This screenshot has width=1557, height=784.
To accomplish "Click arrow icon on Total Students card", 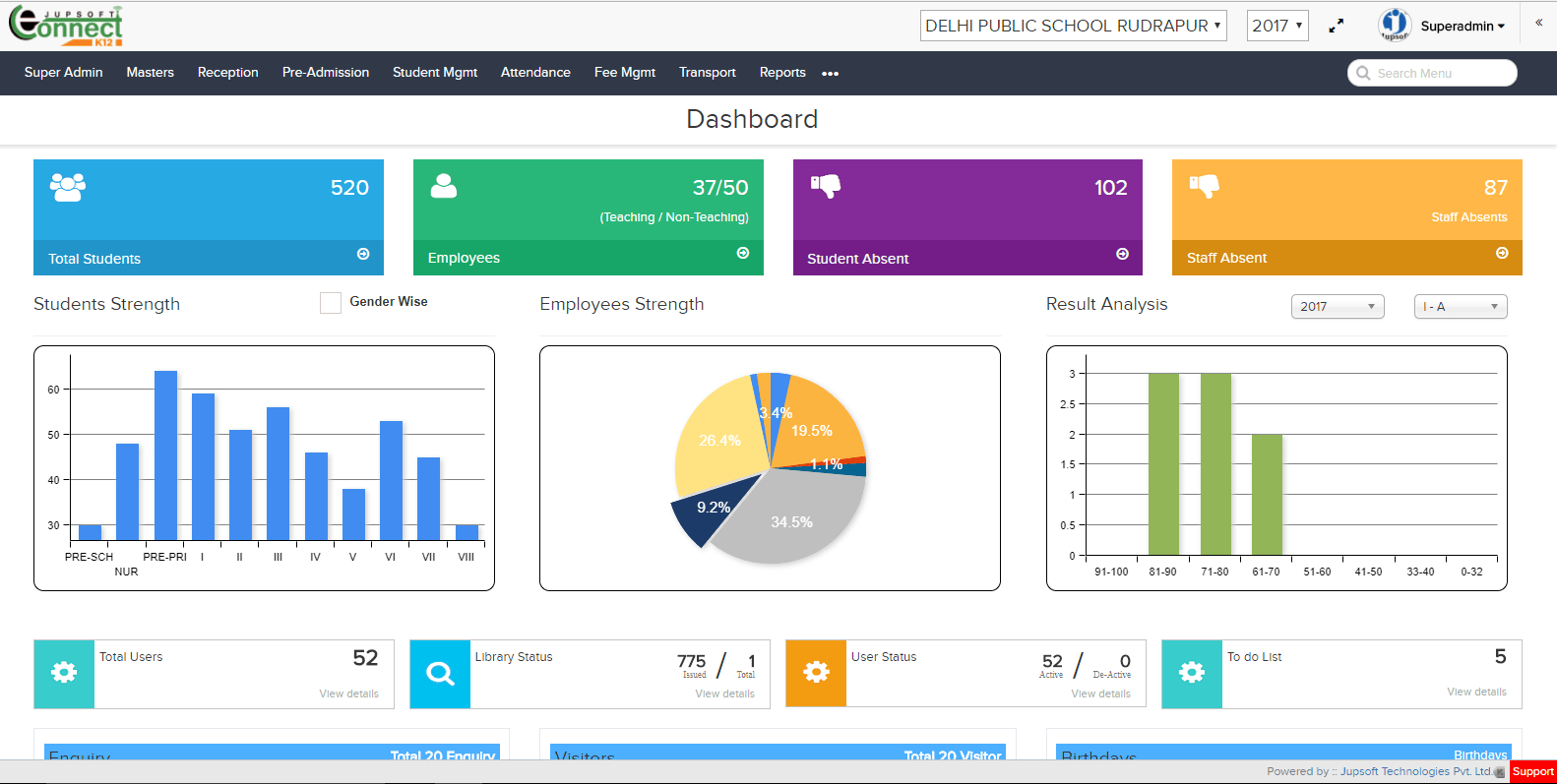I will (363, 254).
